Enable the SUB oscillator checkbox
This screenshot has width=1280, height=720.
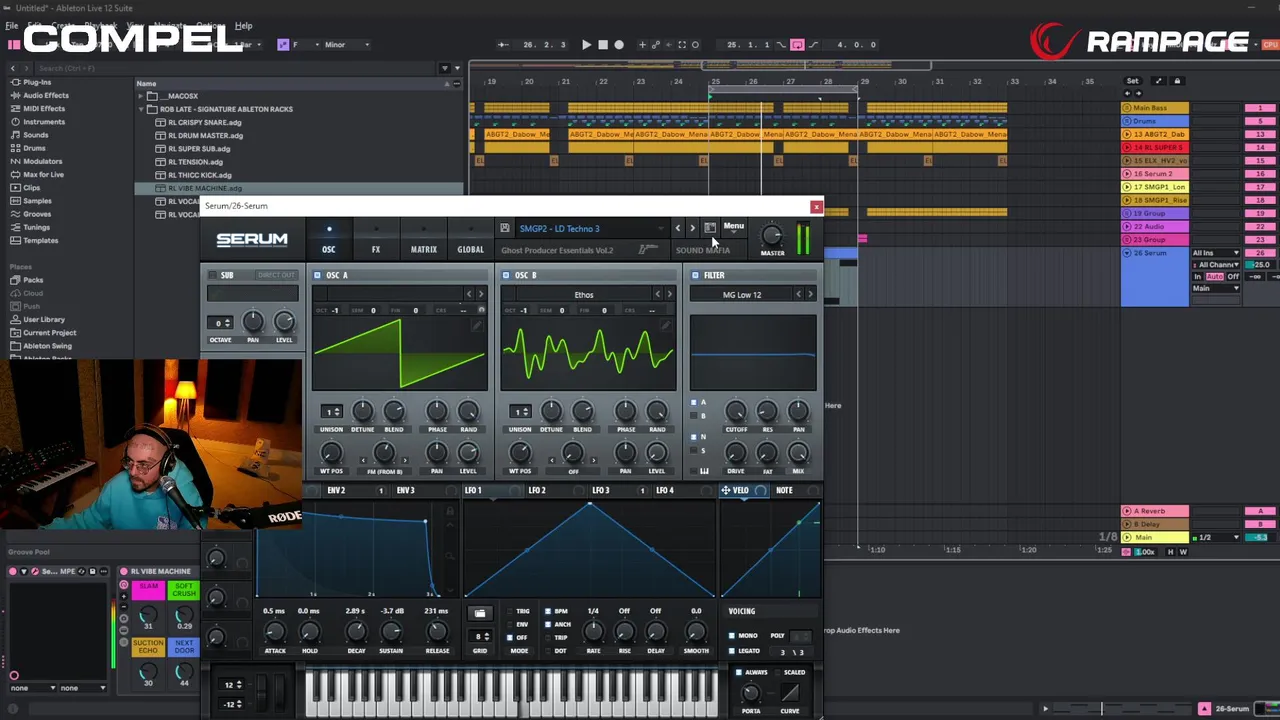213,275
